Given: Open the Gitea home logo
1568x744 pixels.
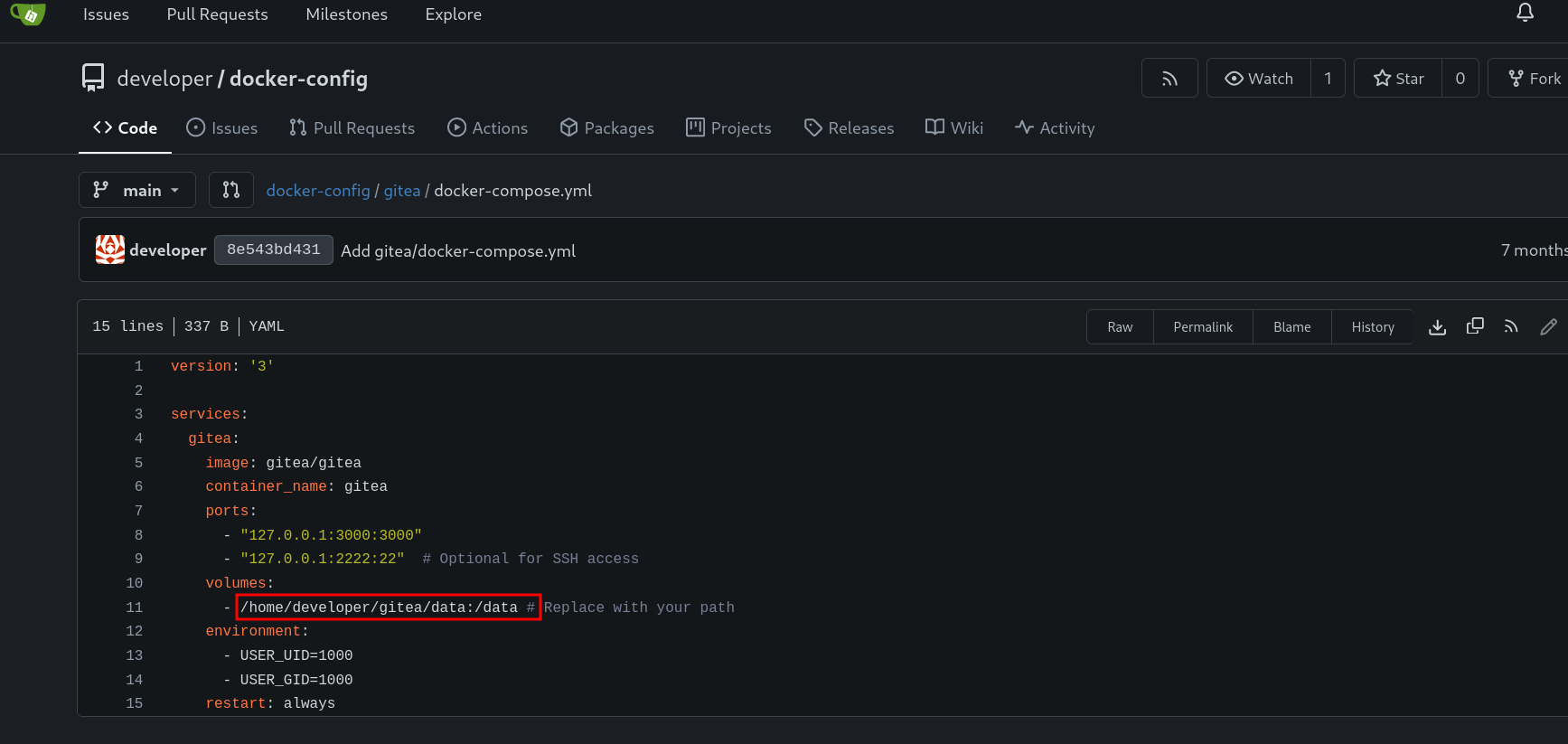Looking at the screenshot, I should pyautogui.click(x=28, y=14).
